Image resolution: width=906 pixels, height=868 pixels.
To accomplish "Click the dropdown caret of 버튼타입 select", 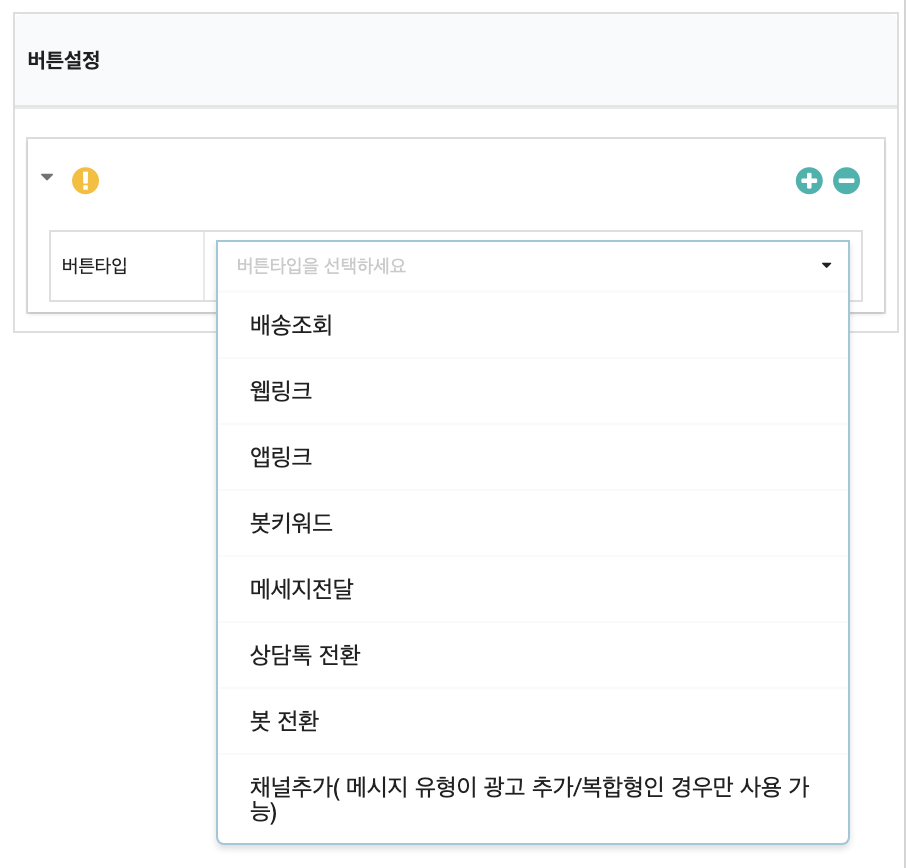I will (826, 265).
